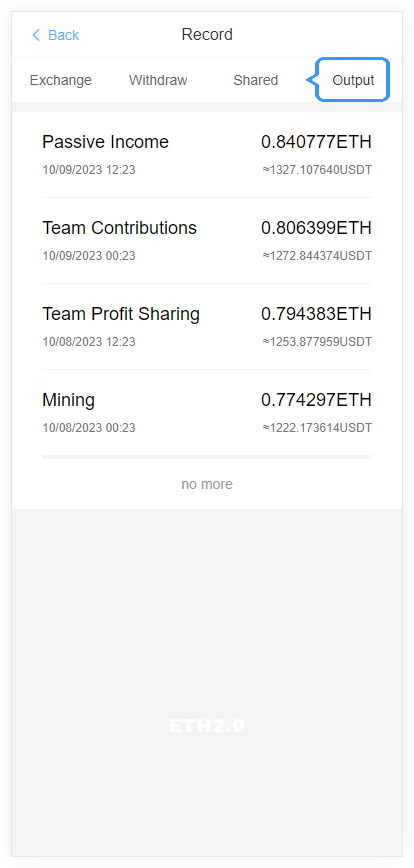Click the ETH2.0 watermark logo

206,726
